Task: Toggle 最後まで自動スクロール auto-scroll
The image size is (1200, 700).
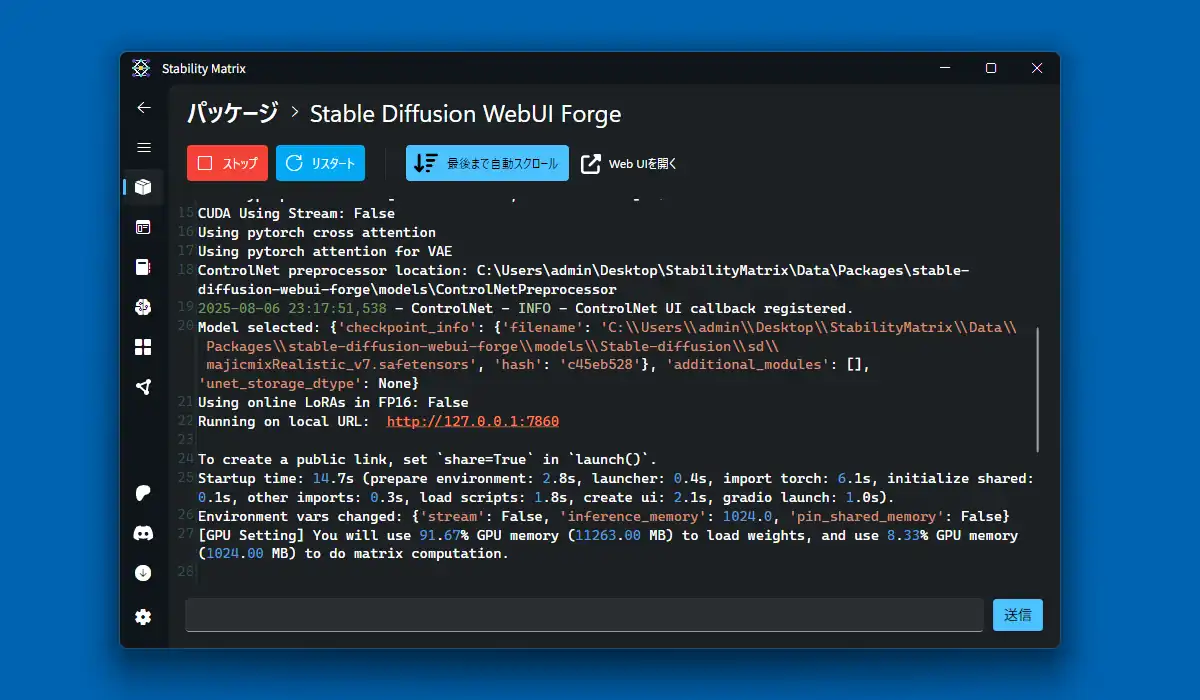Action: click(x=487, y=163)
